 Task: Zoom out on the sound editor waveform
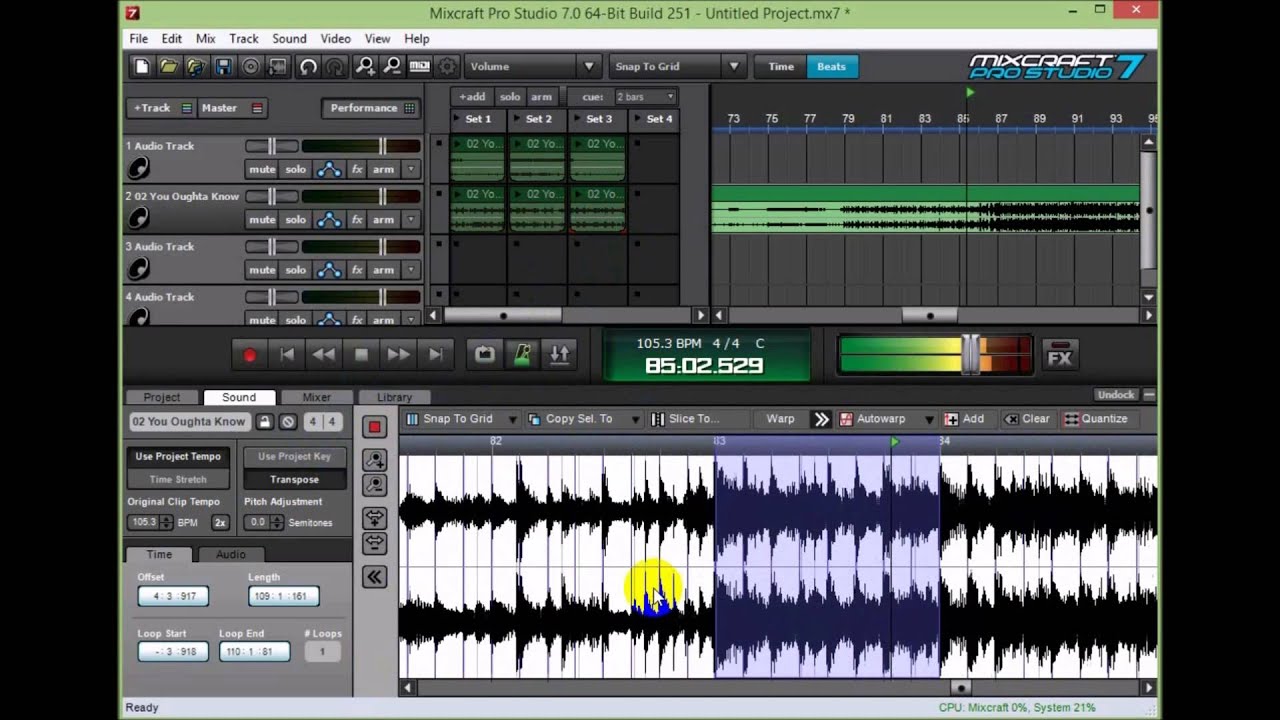[375, 485]
